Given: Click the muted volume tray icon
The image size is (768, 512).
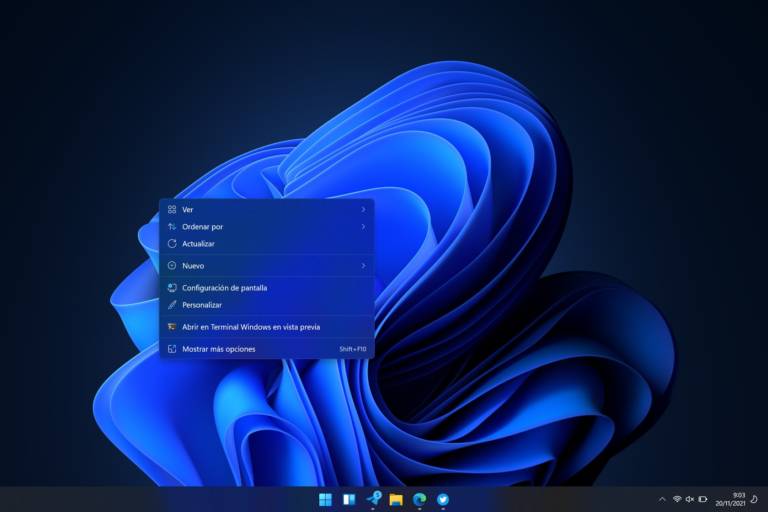Looking at the screenshot, I should pos(690,499).
